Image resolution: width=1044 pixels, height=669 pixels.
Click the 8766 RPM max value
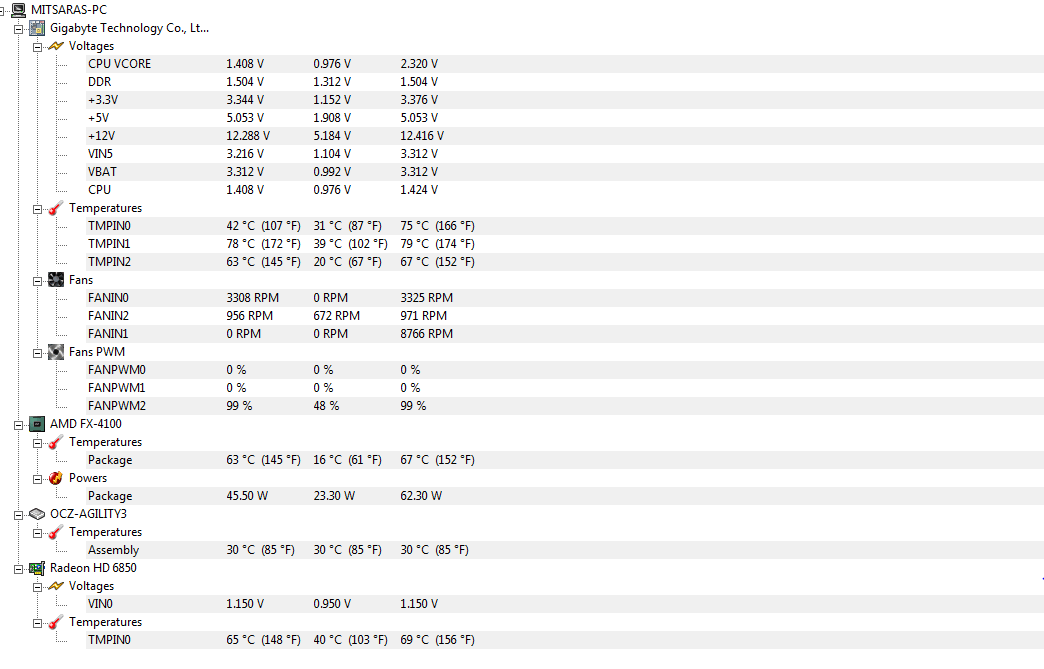(427, 334)
